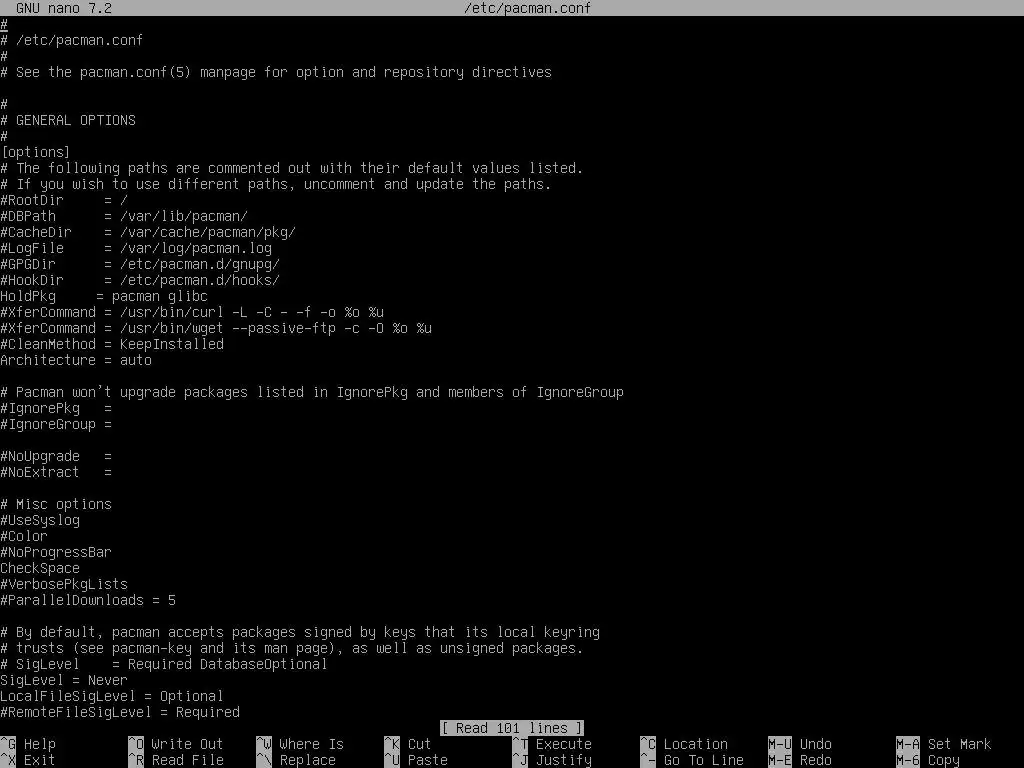1024x768 pixels.
Task: Click the M-A Set Mark shortcut
Action: pos(944,744)
